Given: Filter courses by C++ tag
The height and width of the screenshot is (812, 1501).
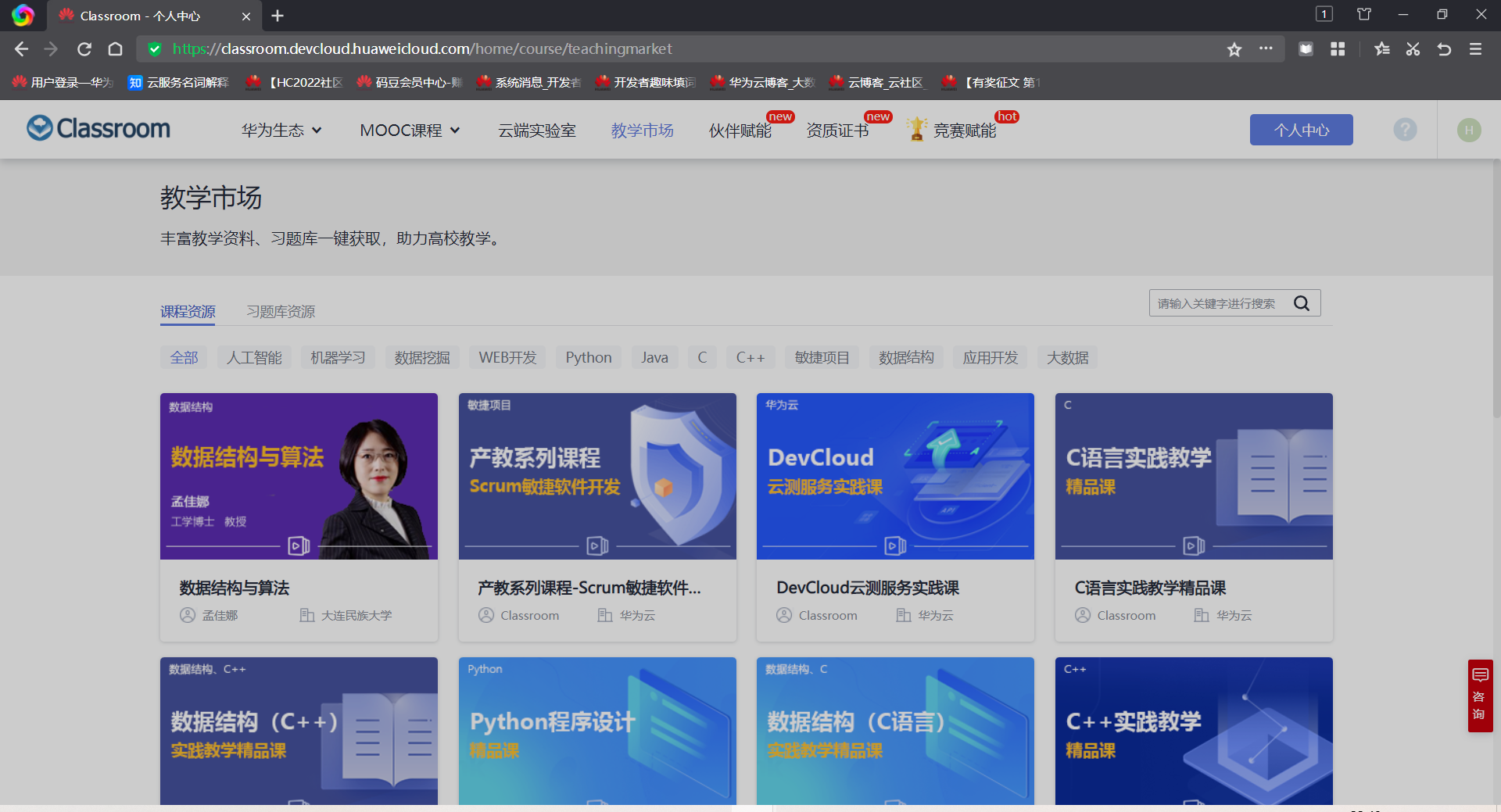Looking at the screenshot, I should [750, 358].
